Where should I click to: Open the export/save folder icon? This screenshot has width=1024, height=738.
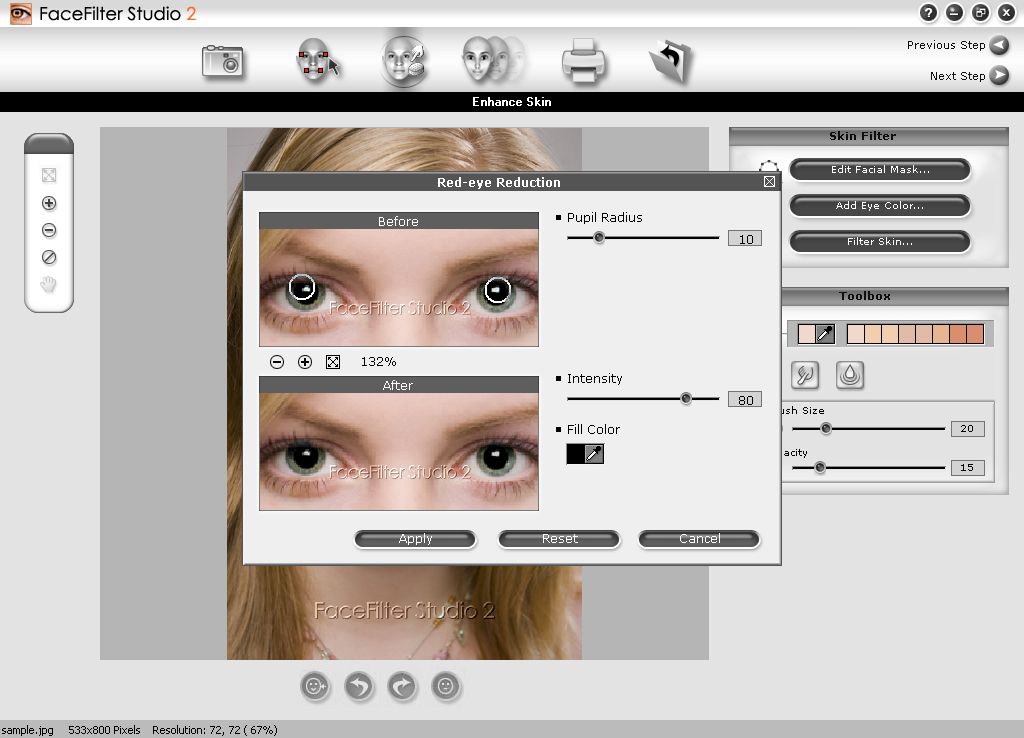pyautogui.click(x=671, y=62)
